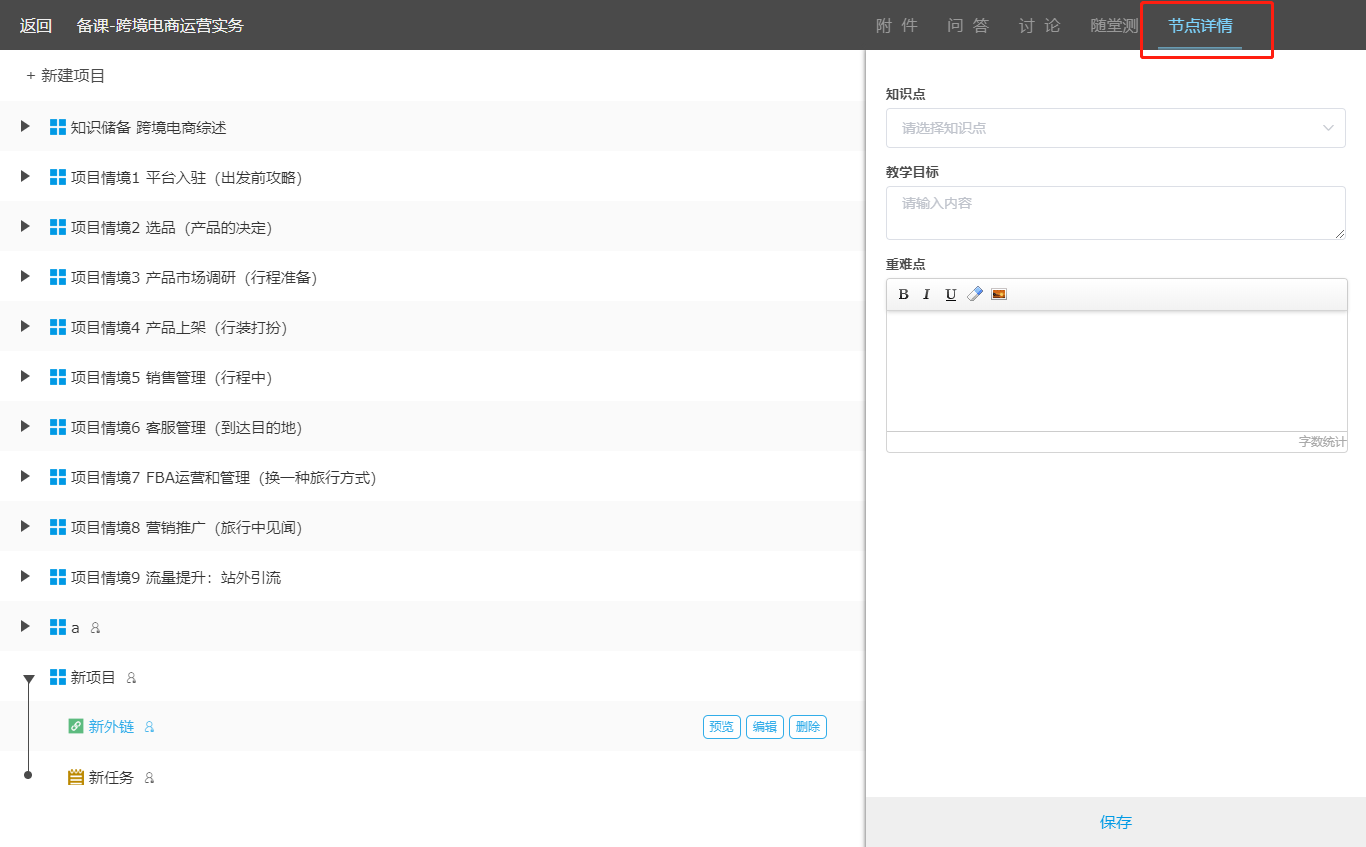This screenshot has height=847, width=1366.
Task: Collapse the 新项目 node
Action: point(28,679)
